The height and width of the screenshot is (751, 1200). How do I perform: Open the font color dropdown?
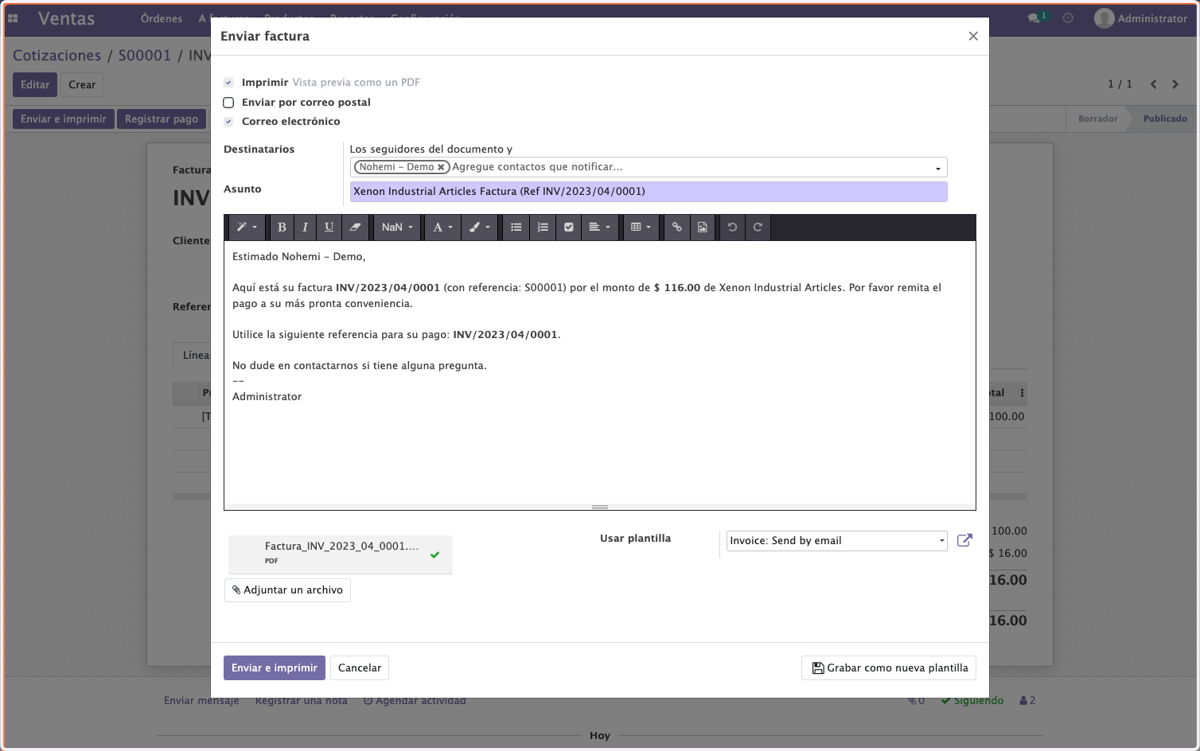441,228
